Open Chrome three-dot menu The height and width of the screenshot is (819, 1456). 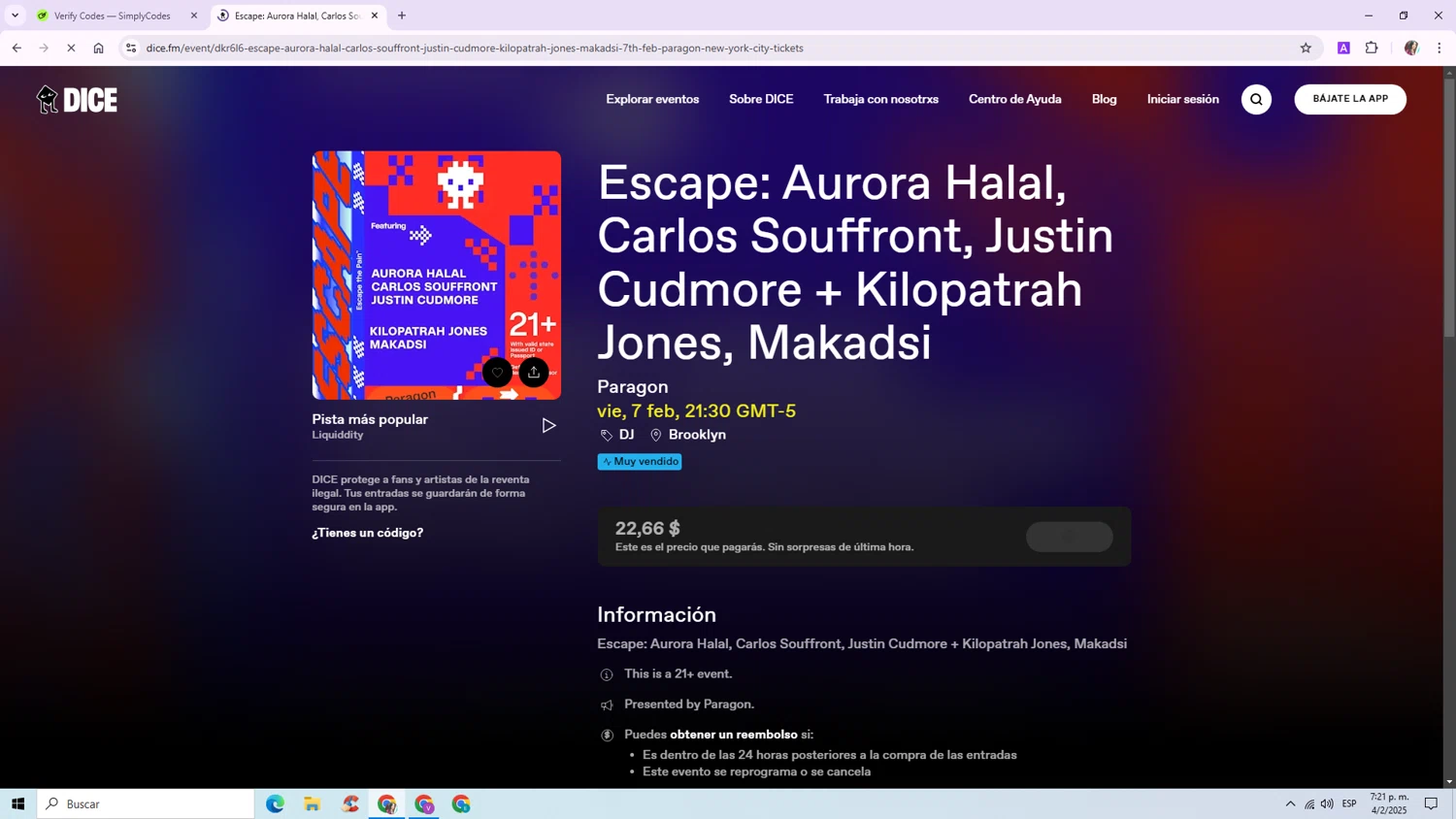(1439, 48)
